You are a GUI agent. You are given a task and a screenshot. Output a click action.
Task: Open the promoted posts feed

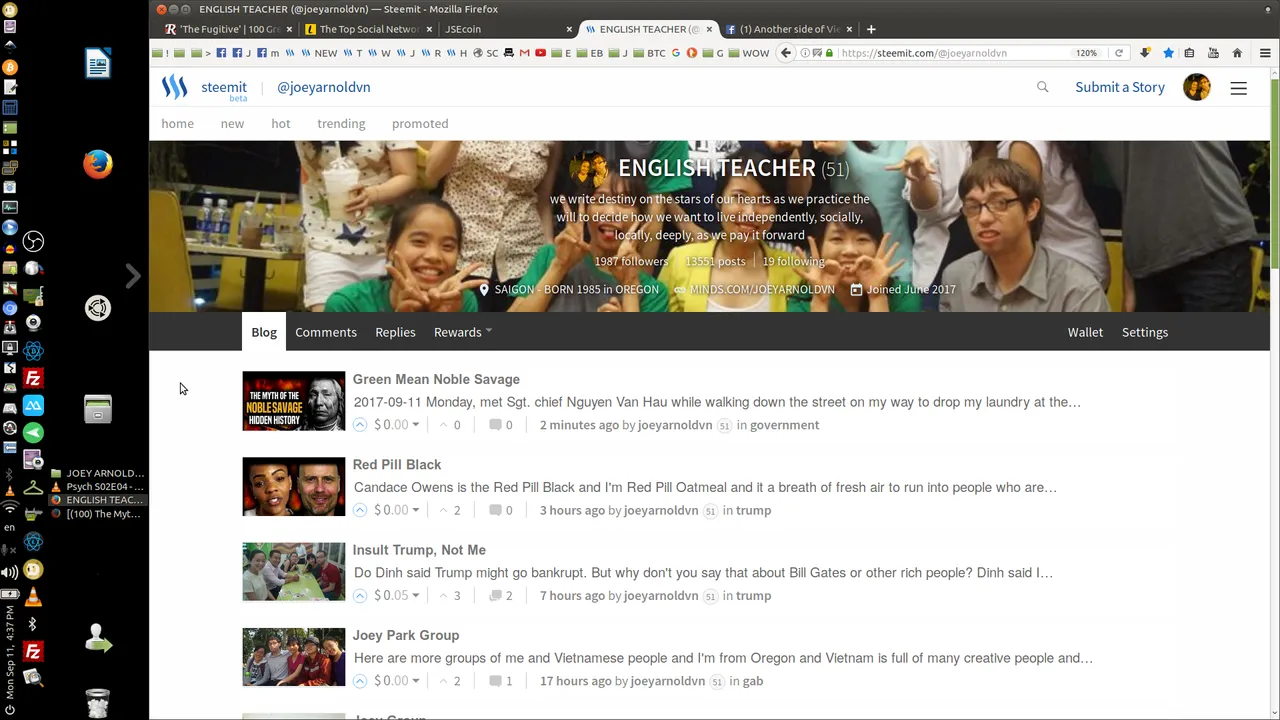pyautogui.click(x=420, y=124)
